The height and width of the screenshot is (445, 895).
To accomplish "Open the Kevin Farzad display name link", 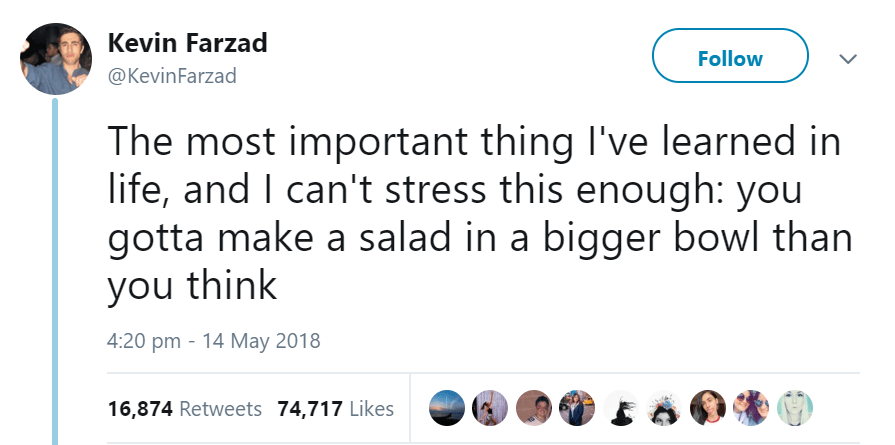I will point(186,44).
